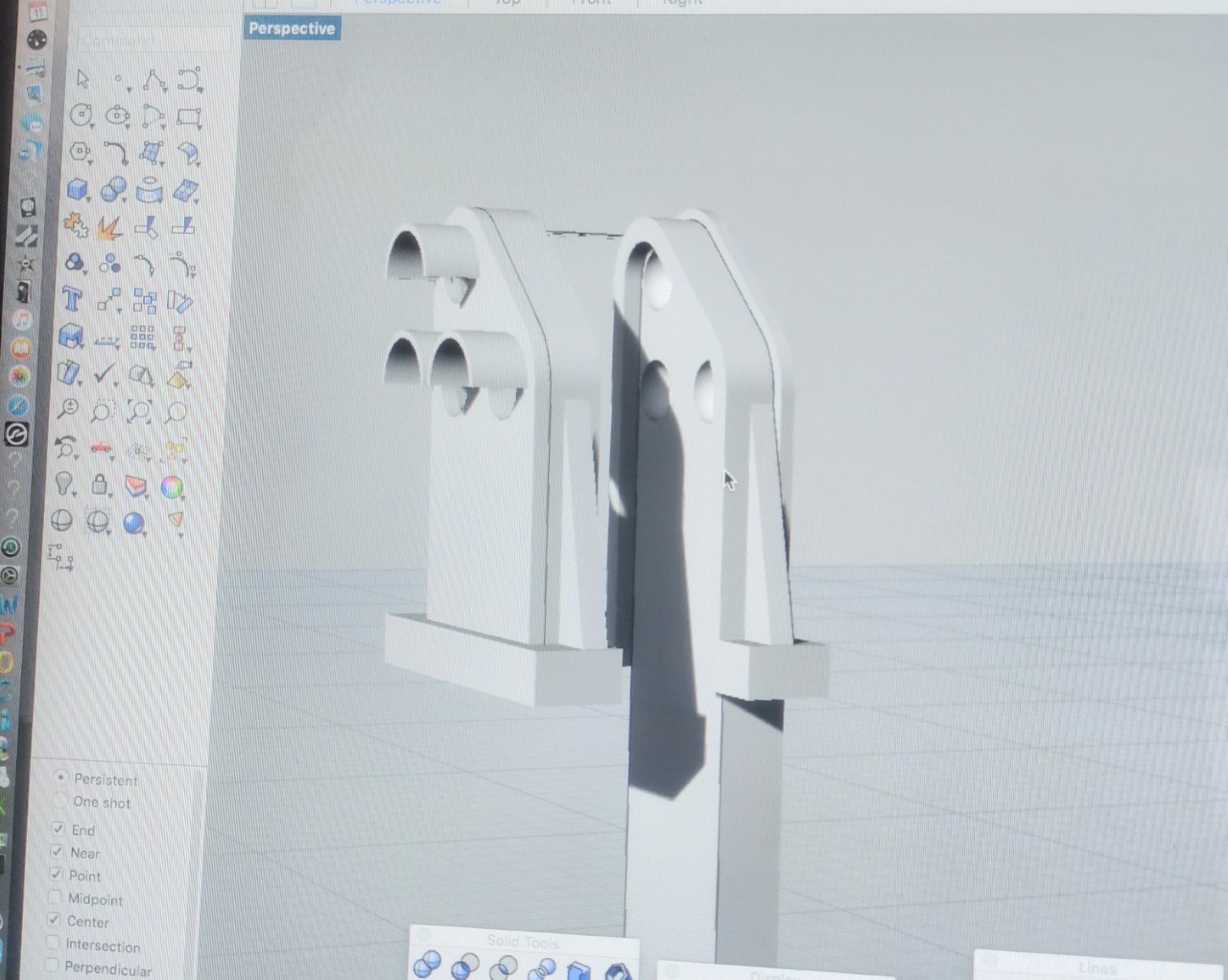Click the Lock objects padlock icon
This screenshot has width=1228, height=980.
(x=99, y=484)
